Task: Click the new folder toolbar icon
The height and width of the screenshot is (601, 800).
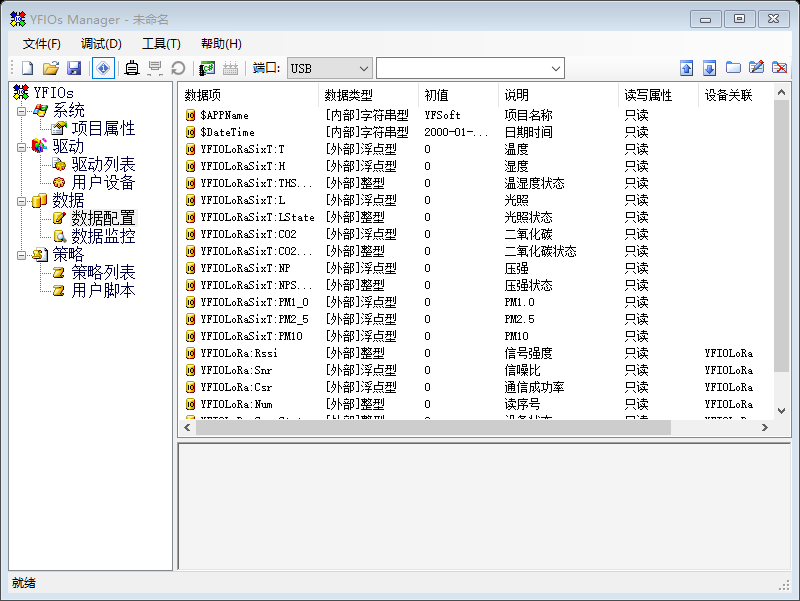Action: pos(733,67)
